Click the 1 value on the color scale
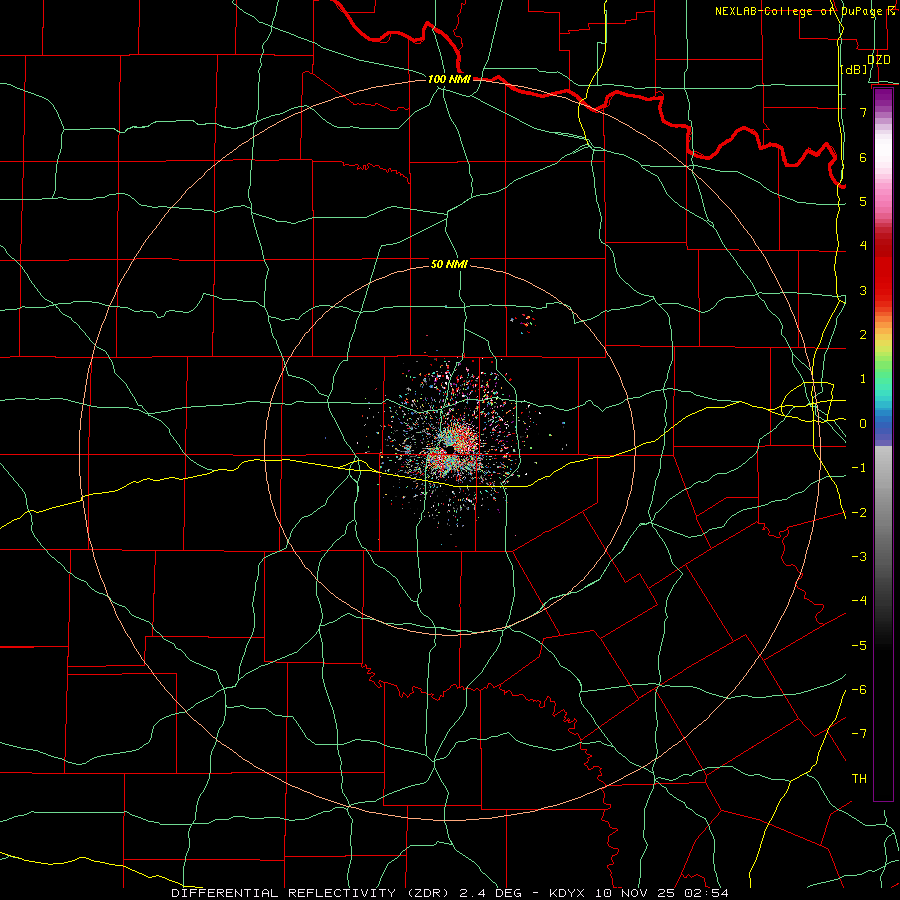Screen dimensions: 900x900 coord(863,379)
